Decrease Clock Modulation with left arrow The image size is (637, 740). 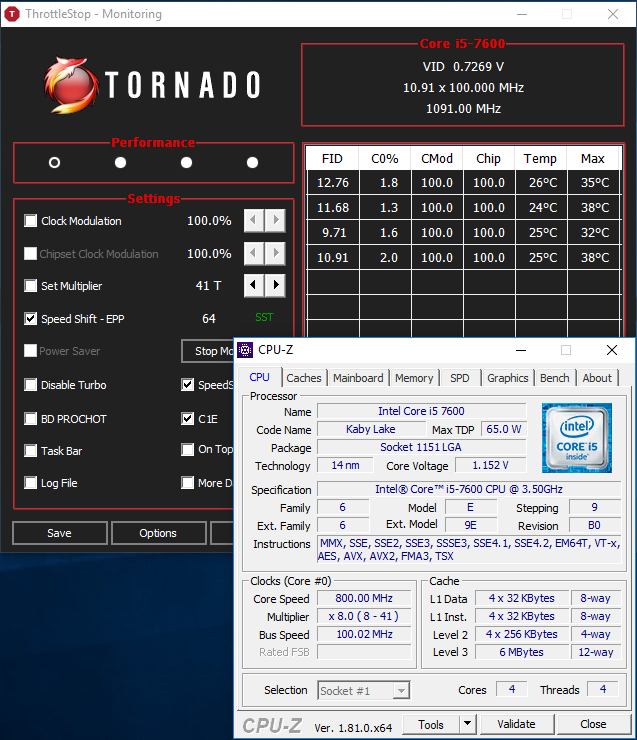pos(253,220)
